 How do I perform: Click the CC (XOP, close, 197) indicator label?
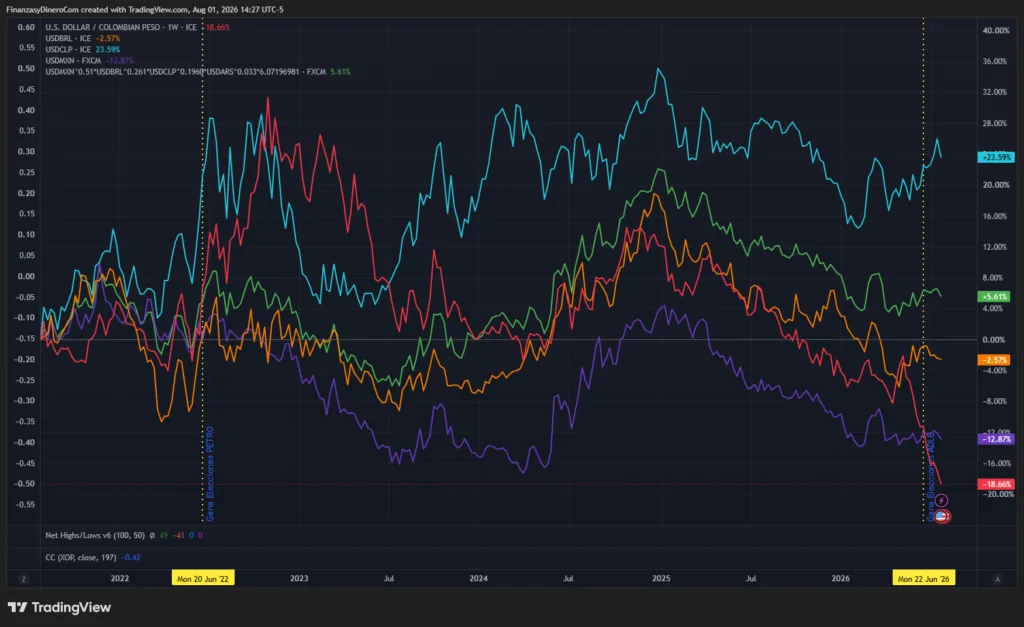pos(80,557)
